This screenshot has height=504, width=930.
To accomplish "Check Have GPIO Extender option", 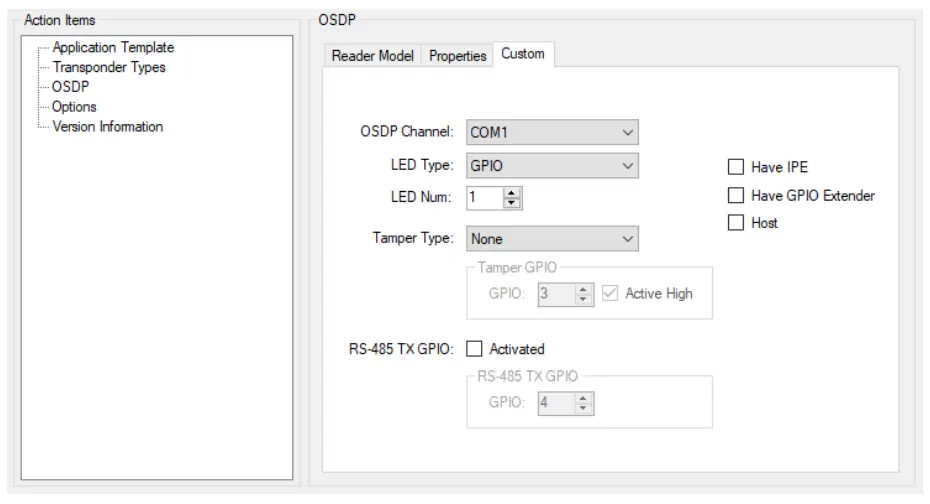I will pos(737,195).
